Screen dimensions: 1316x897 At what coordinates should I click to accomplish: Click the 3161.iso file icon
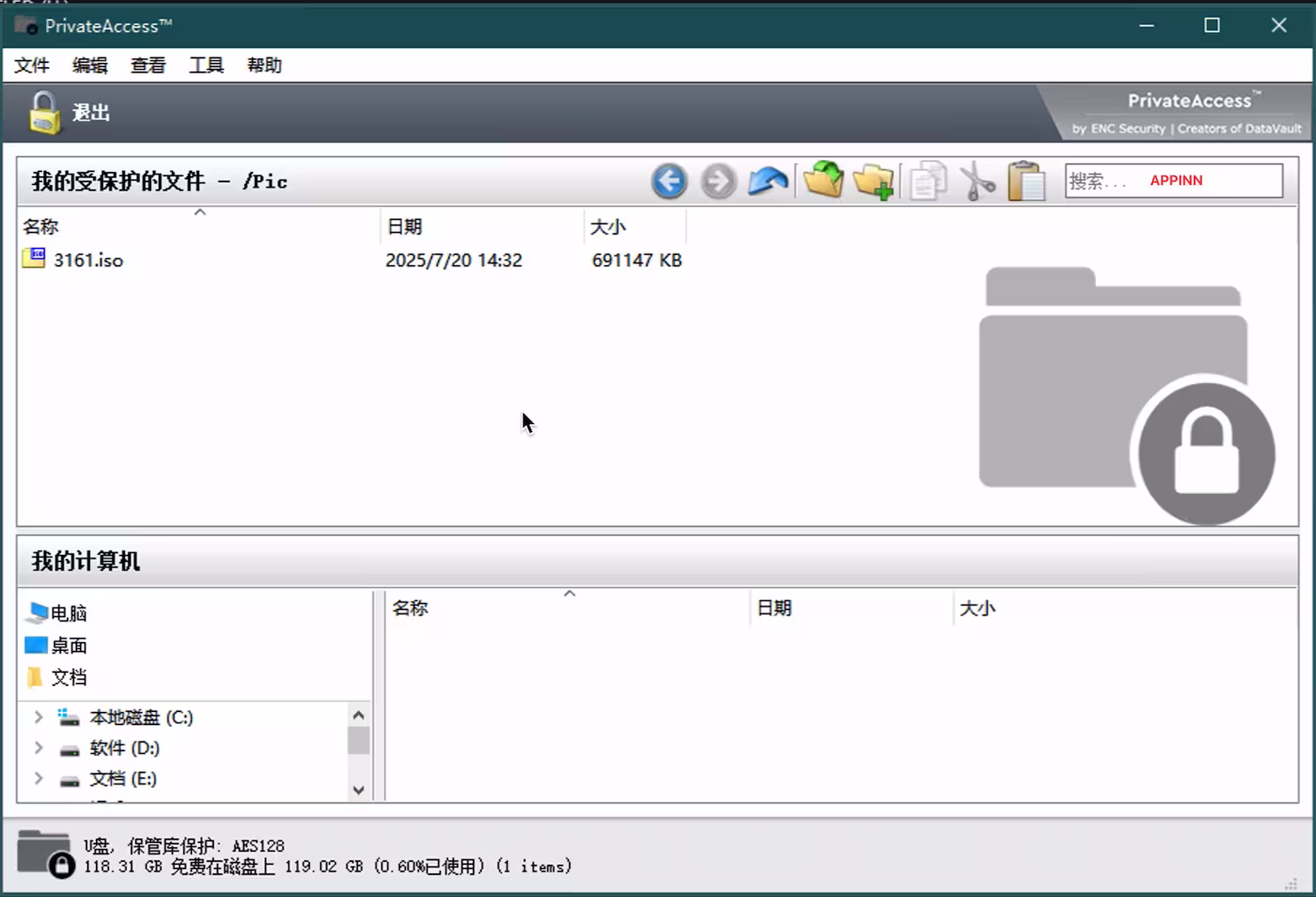tap(34, 258)
